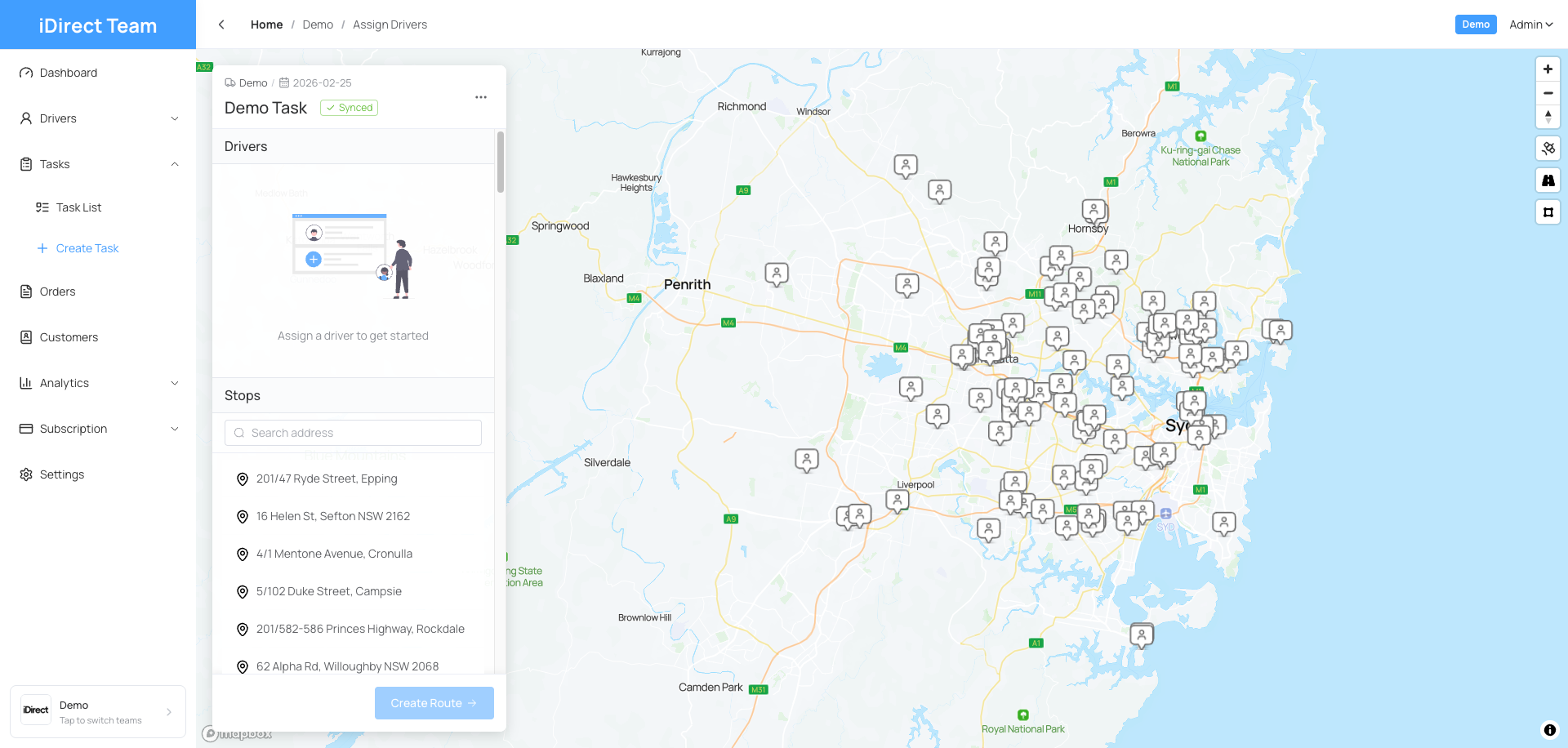
Task: Open the Demo Task more options menu
Action: (x=481, y=97)
